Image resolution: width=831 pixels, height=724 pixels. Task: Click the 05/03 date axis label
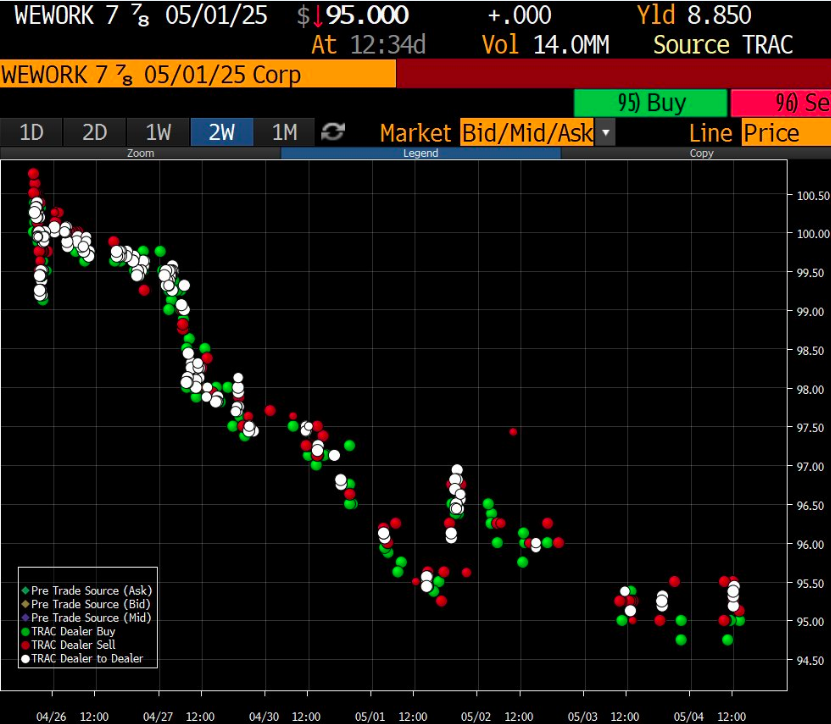click(x=582, y=717)
